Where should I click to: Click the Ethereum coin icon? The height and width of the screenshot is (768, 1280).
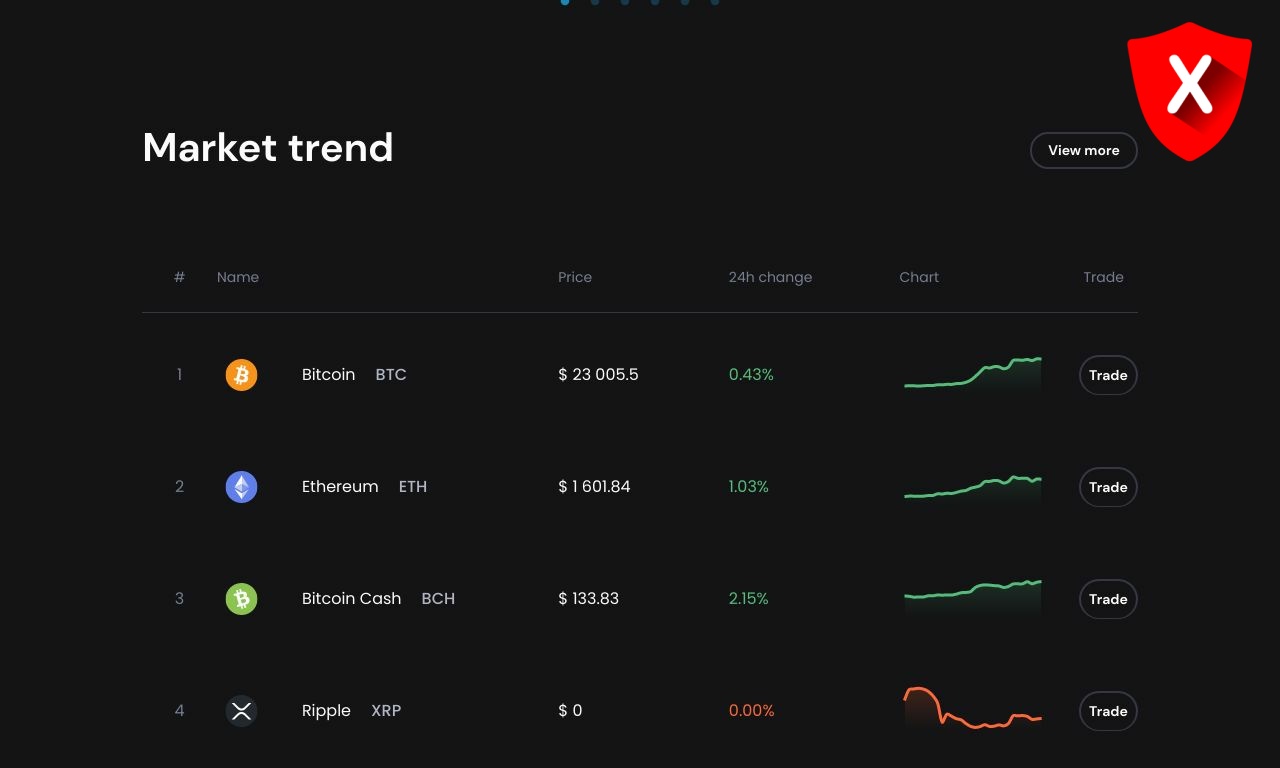(241, 487)
